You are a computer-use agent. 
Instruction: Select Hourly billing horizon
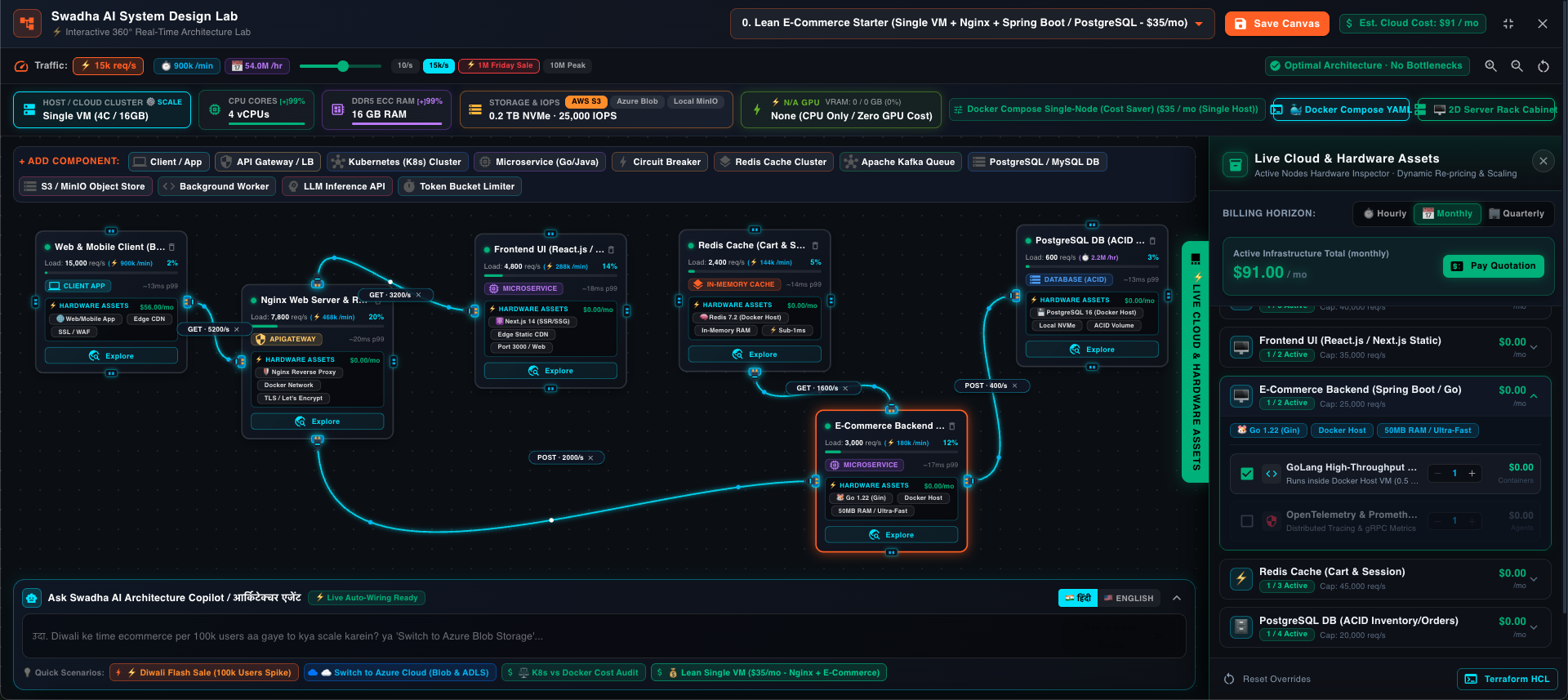pos(1385,214)
